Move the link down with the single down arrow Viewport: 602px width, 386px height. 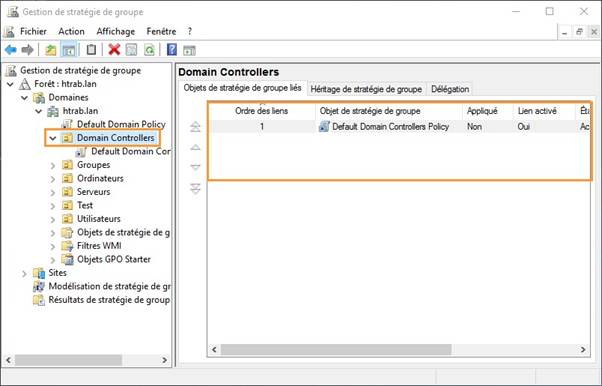pos(195,167)
